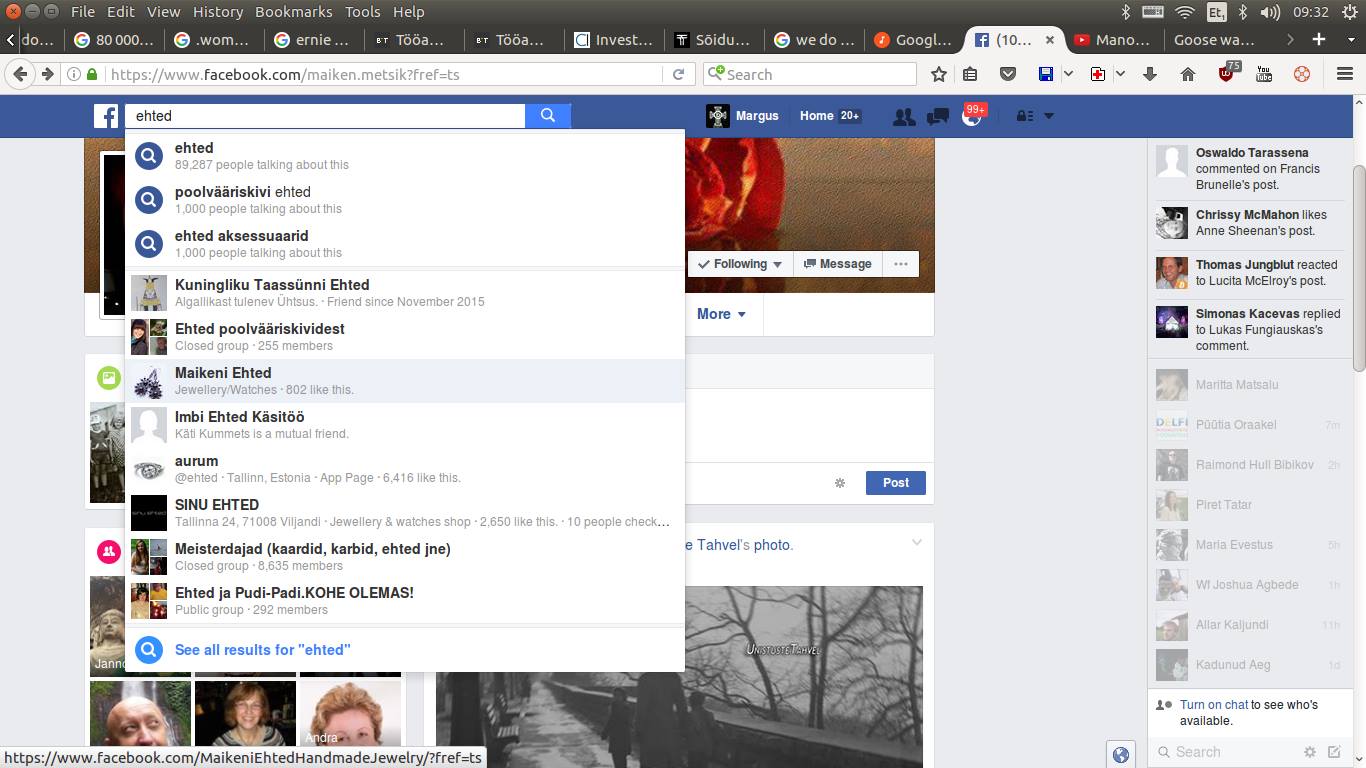
Task: Open notifications globe with 99+ badge
Action: 972,116
